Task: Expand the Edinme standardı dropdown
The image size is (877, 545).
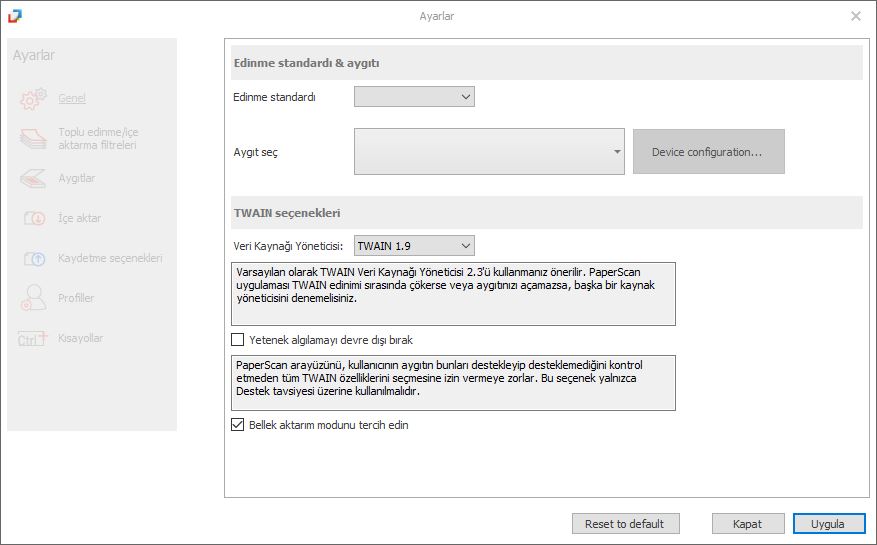Action: [x=414, y=97]
